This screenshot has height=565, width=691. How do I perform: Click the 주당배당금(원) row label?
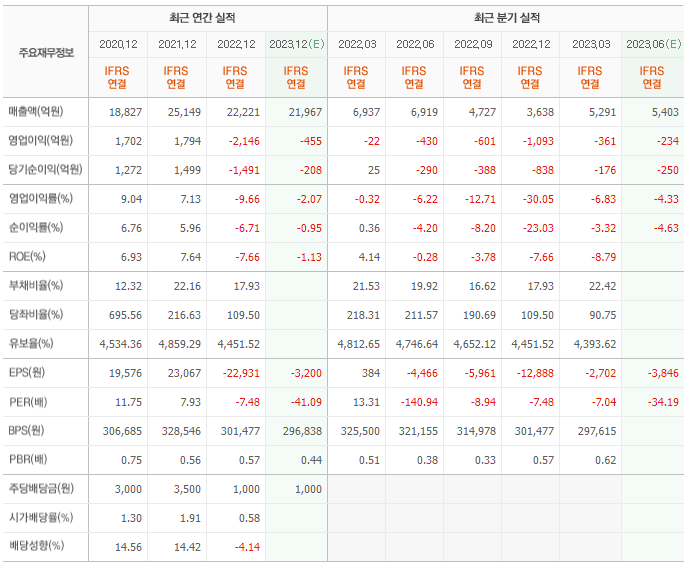point(41,489)
